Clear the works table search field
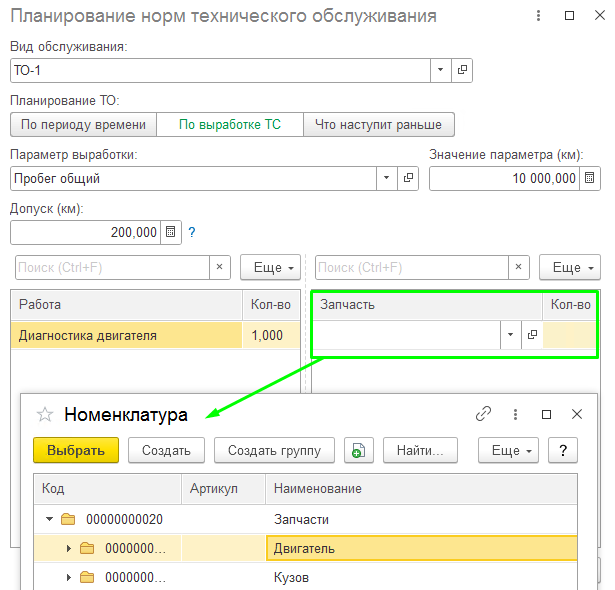 (220, 267)
